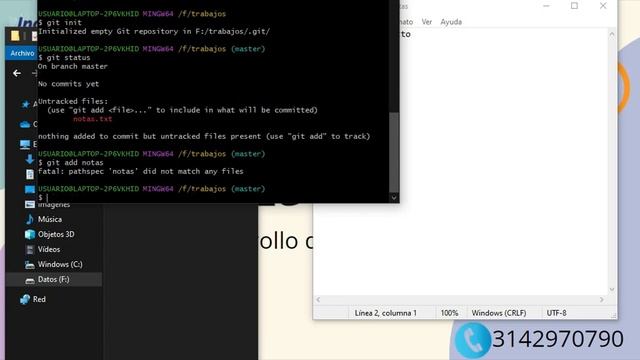Click the '$ git init' command line
Screen dimensions: 640x360
coord(60,22)
